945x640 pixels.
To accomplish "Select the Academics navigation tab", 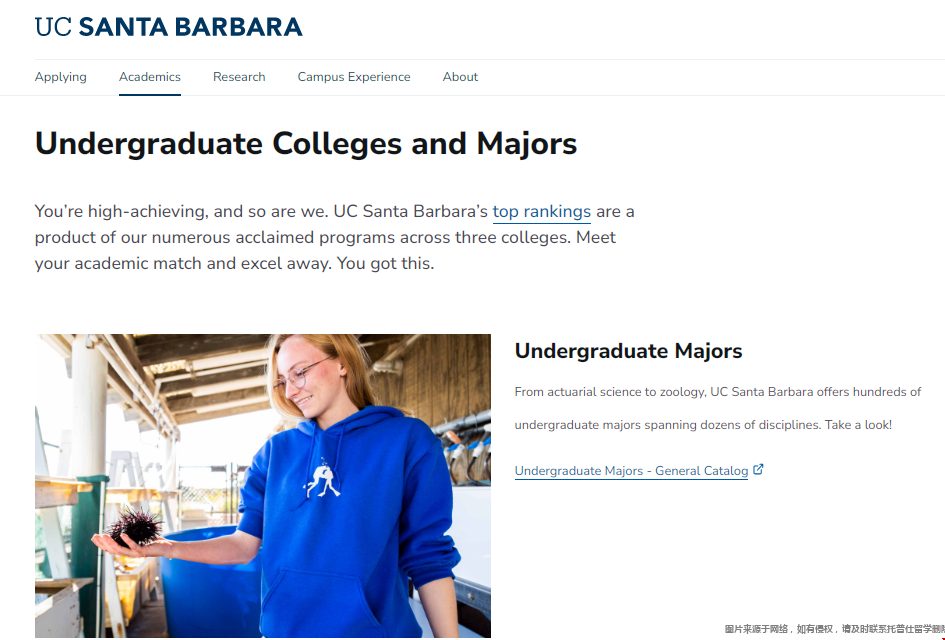I will pyautogui.click(x=150, y=77).
